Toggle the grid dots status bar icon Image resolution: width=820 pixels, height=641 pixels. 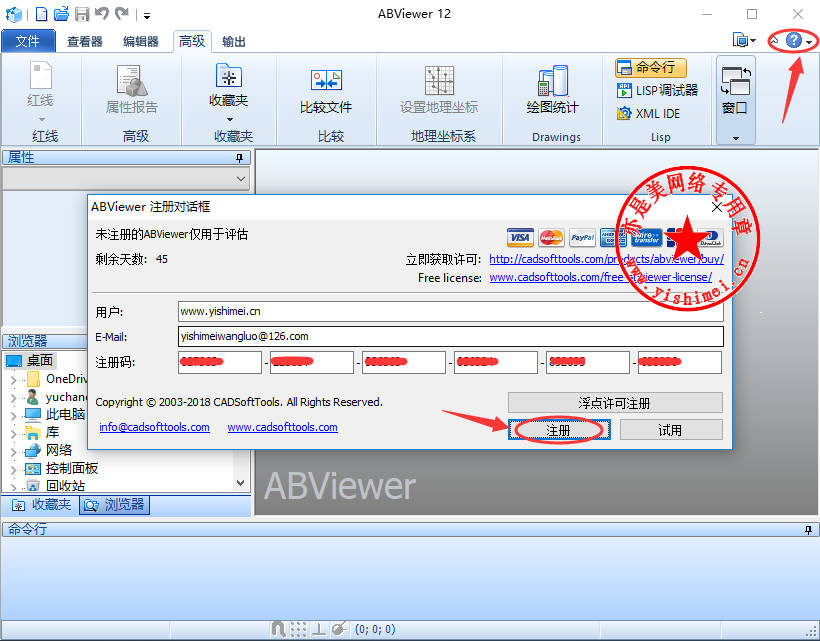point(299,629)
